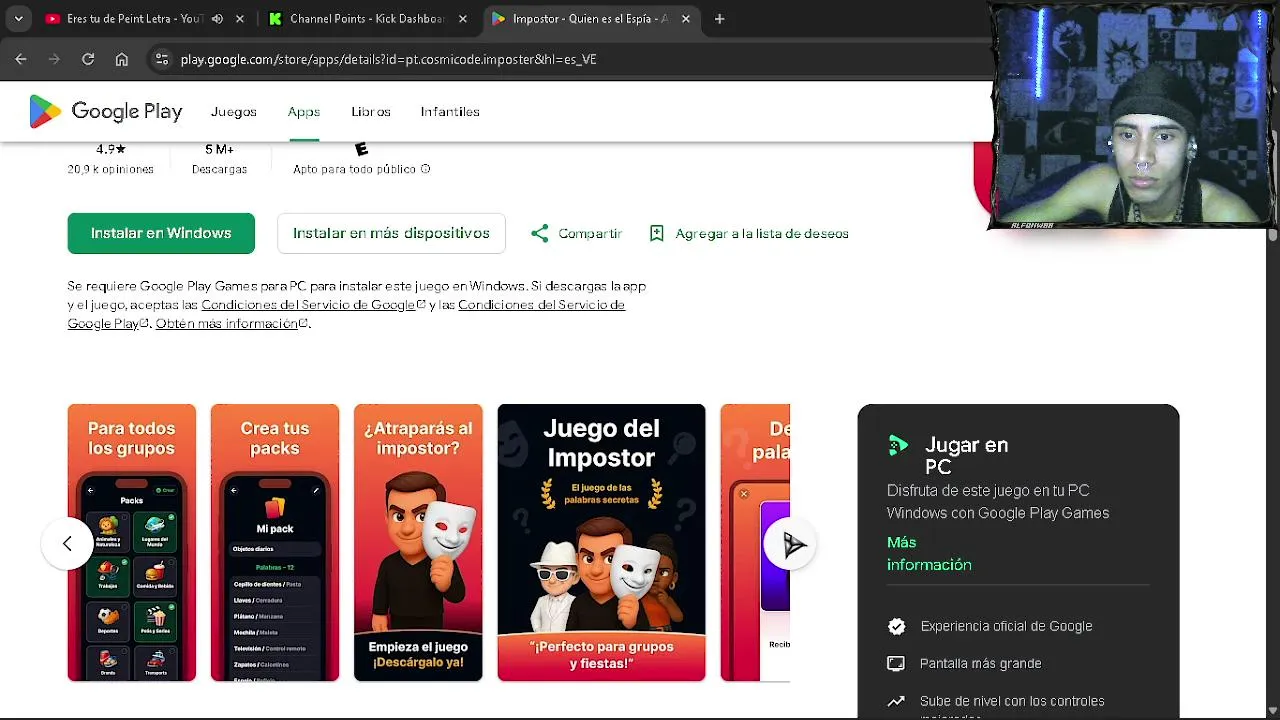Click the Más información link in PC panel

click(929, 553)
